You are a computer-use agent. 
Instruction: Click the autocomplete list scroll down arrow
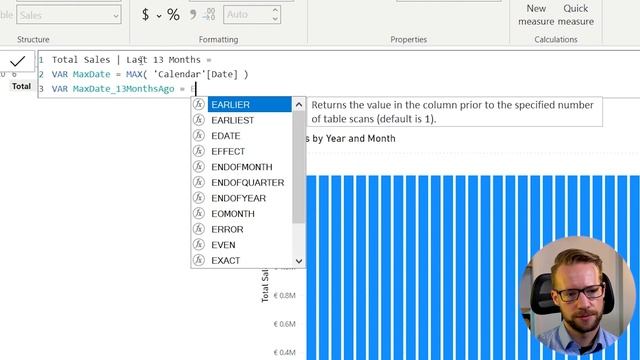(299, 261)
